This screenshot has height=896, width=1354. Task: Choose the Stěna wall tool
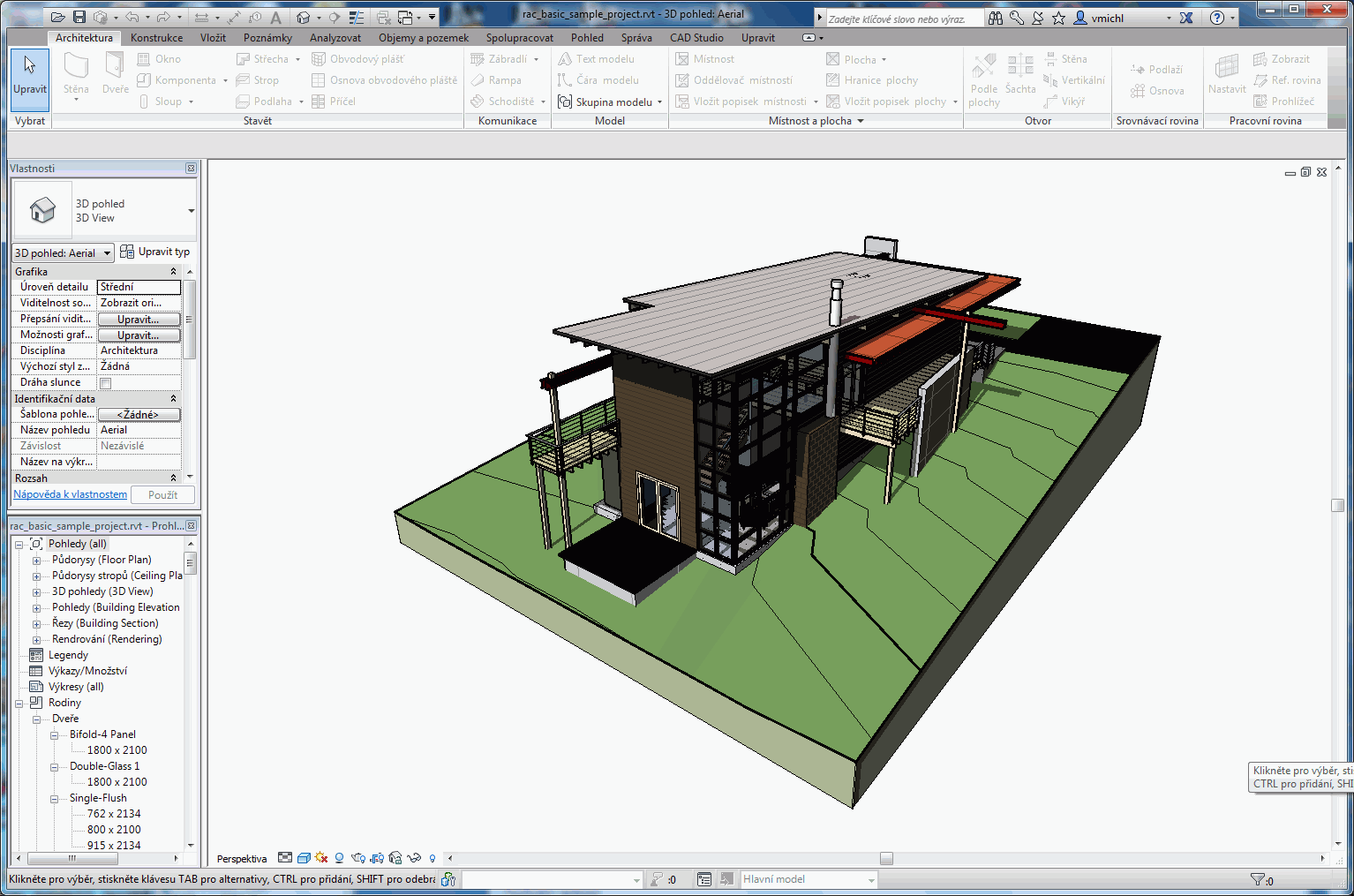(76, 75)
